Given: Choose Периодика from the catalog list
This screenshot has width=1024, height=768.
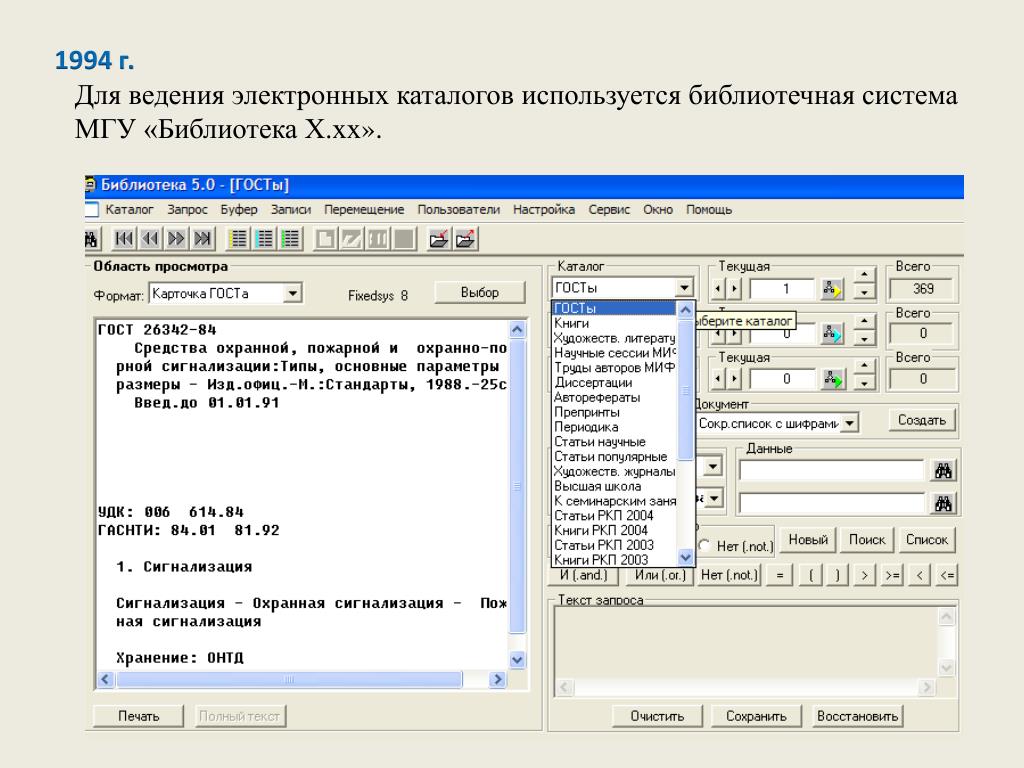Looking at the screenshot, I should coord(614,427).
